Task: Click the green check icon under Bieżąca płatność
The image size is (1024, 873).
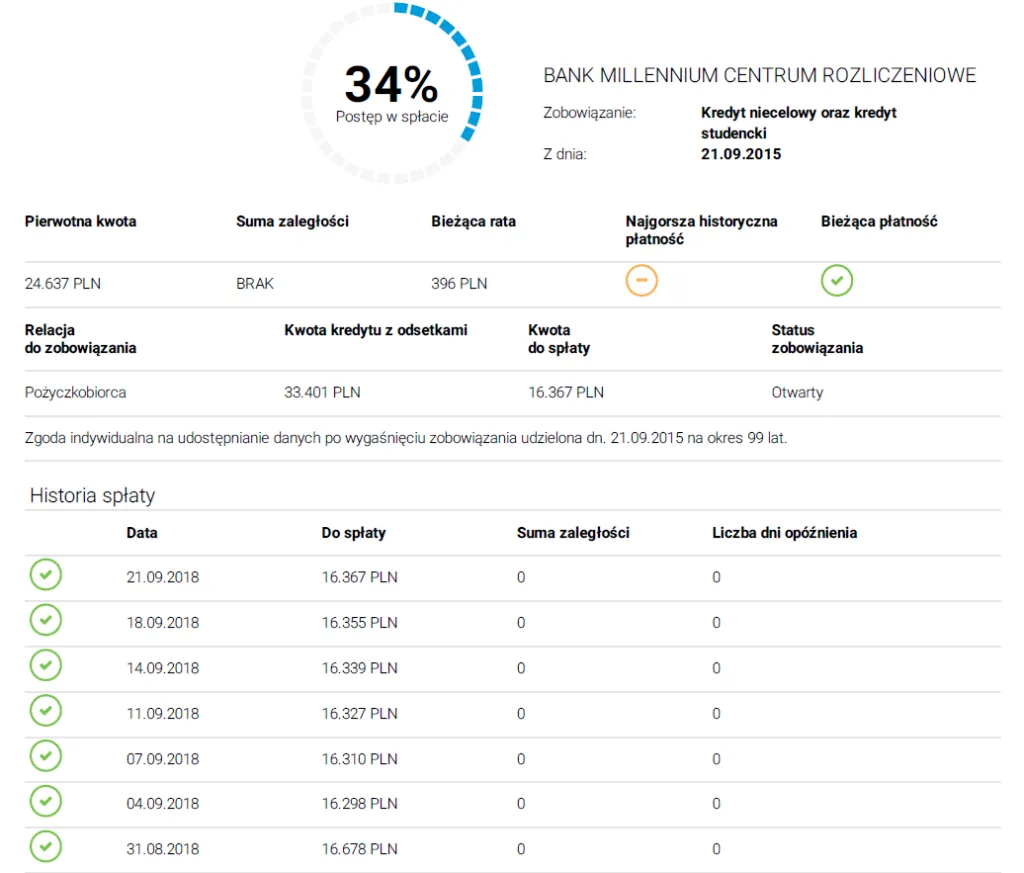Action: [x=837, y=281]
